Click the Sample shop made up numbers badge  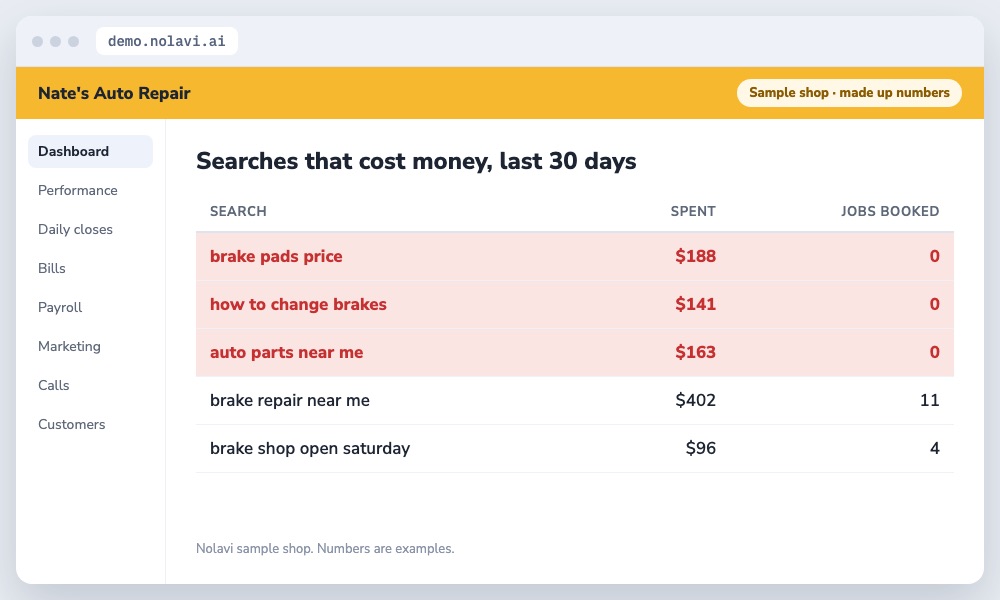click(849, 92)
